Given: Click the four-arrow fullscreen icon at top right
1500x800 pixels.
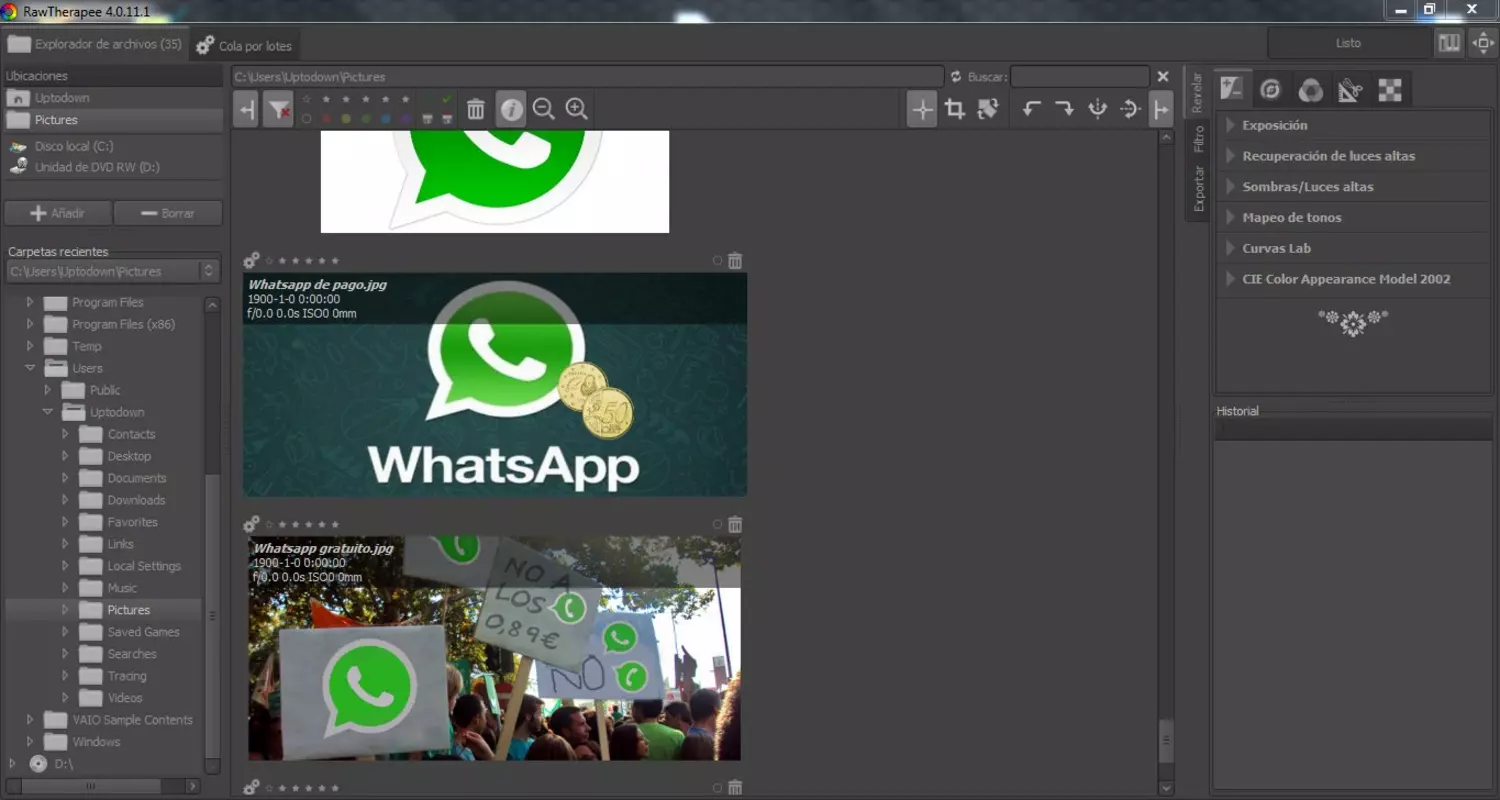Looking at the screenshot, I should tap(1483, 43).
